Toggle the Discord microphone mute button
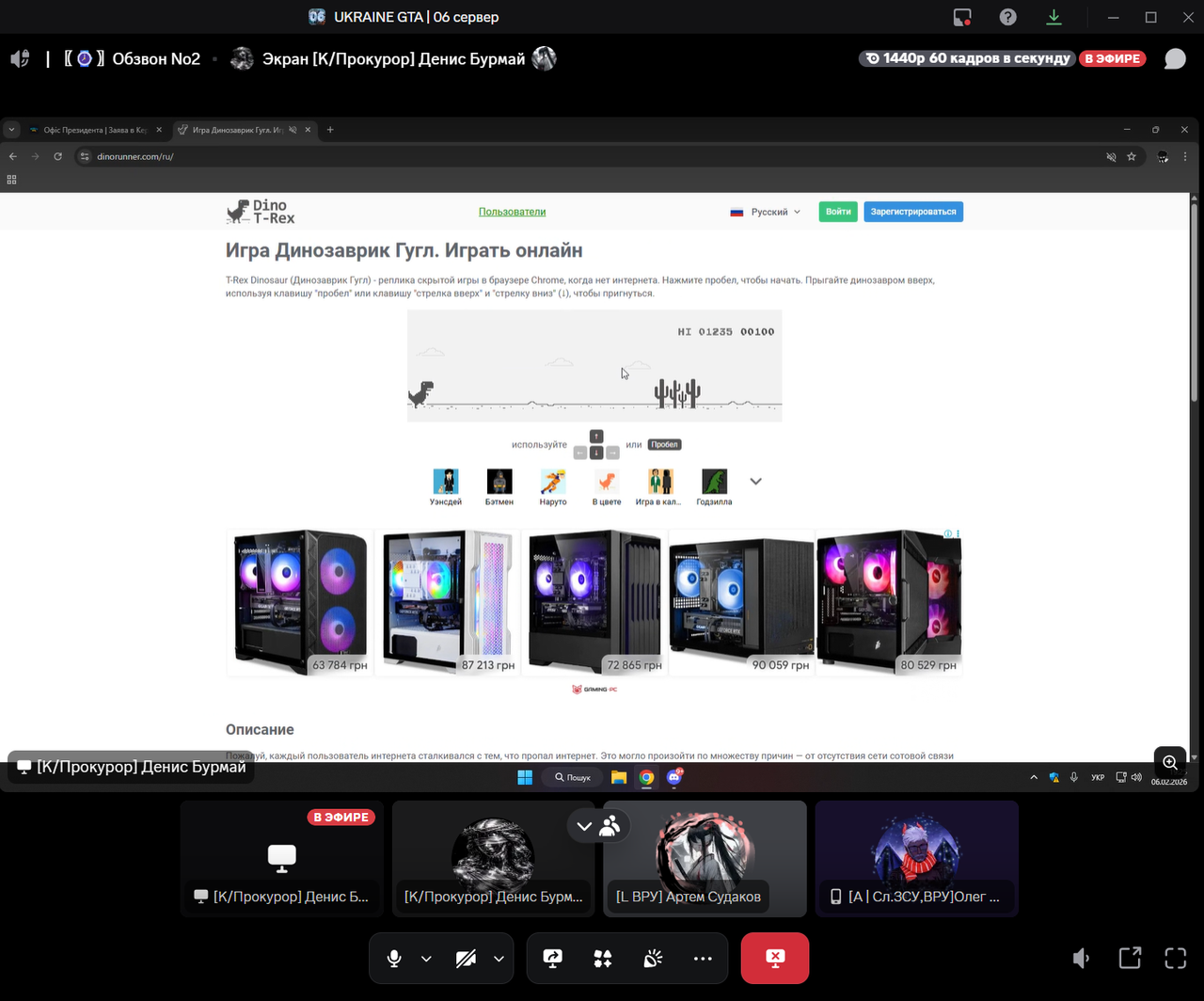Image resolution: width=1204 pixels, height=1001 pixels. coord(394,958)
